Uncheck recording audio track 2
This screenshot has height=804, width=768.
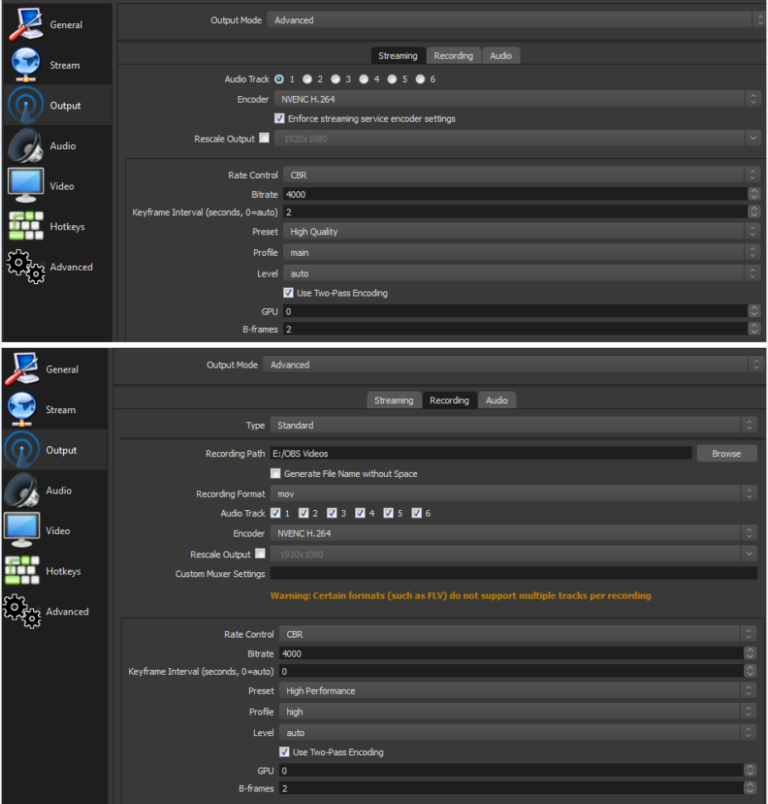point(304,513)
